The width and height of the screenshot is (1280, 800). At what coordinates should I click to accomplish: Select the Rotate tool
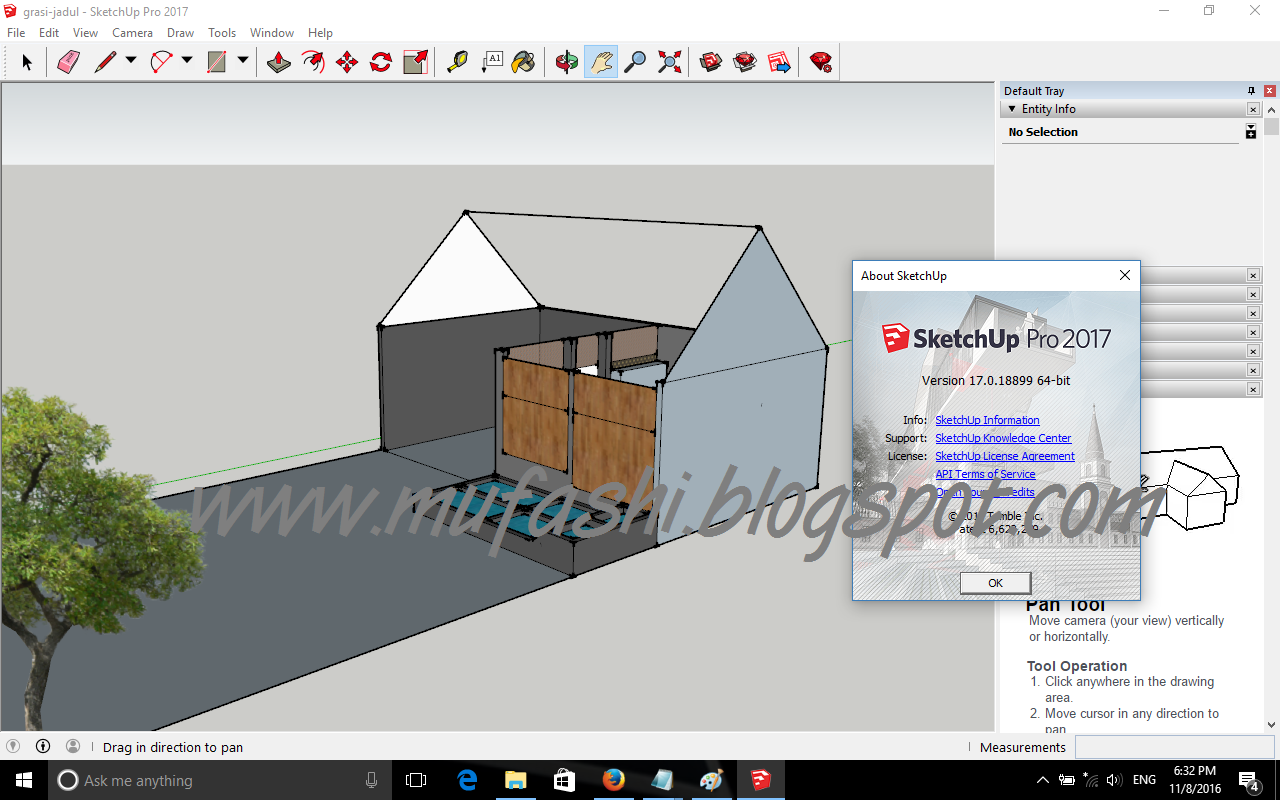381,62
